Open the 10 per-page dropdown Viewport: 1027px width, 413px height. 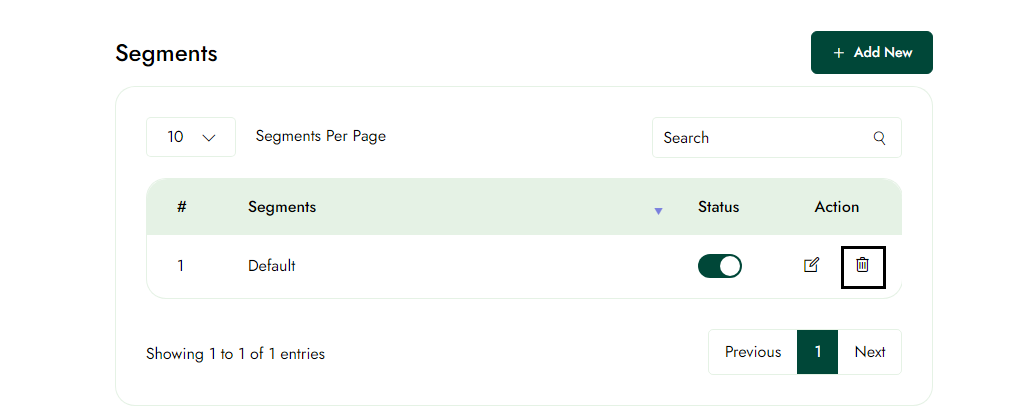click(x=191, y=137)
